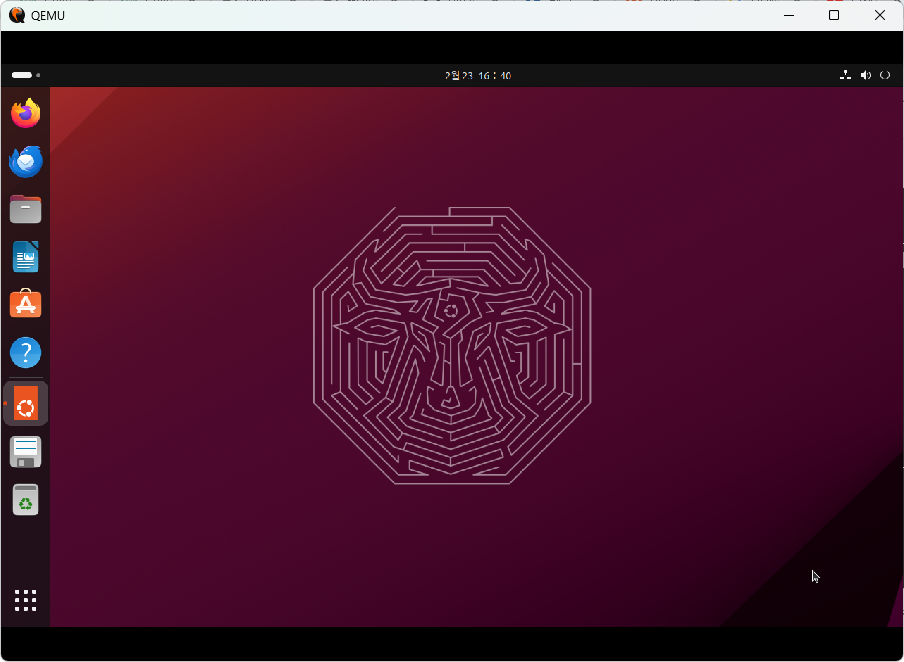Screen dimensions: 904x662
Task: Click the QEMU logo in title bar
Action: 17,15
